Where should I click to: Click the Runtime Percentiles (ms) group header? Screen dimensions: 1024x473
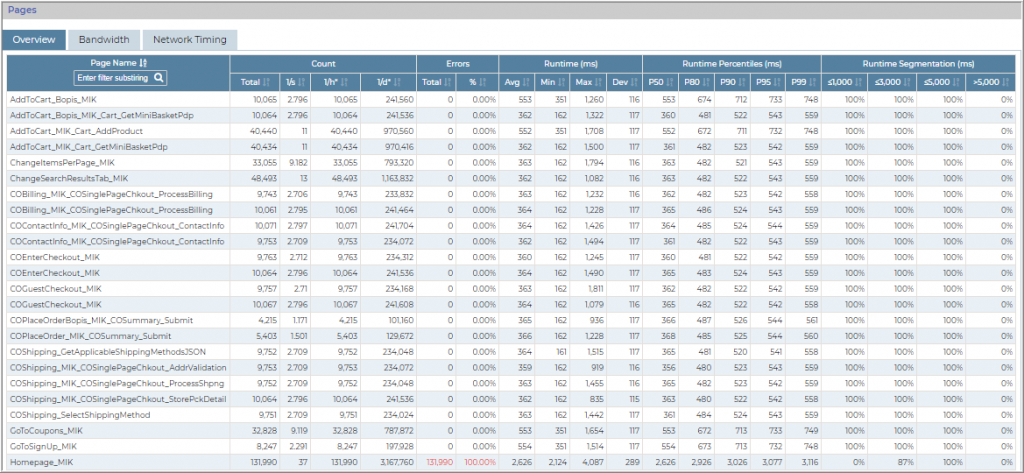click(732, 64)
